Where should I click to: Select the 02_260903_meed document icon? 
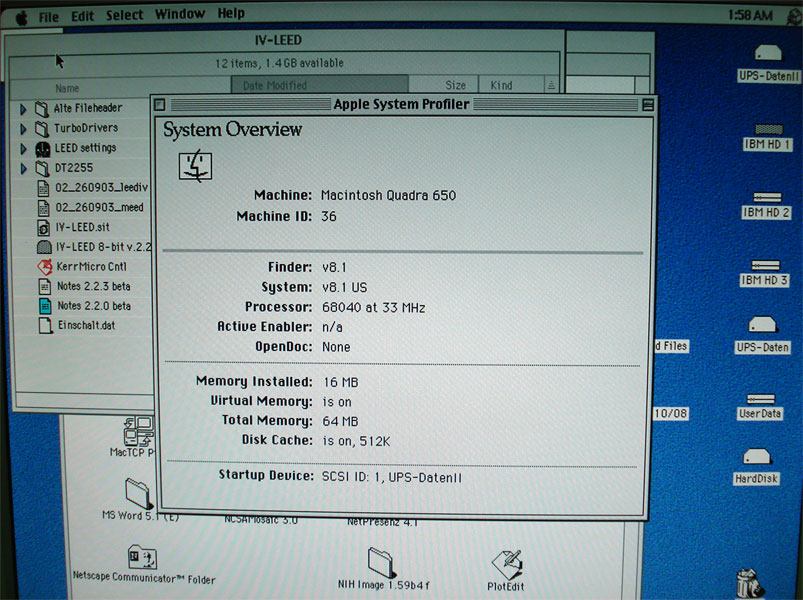[44, 208]
